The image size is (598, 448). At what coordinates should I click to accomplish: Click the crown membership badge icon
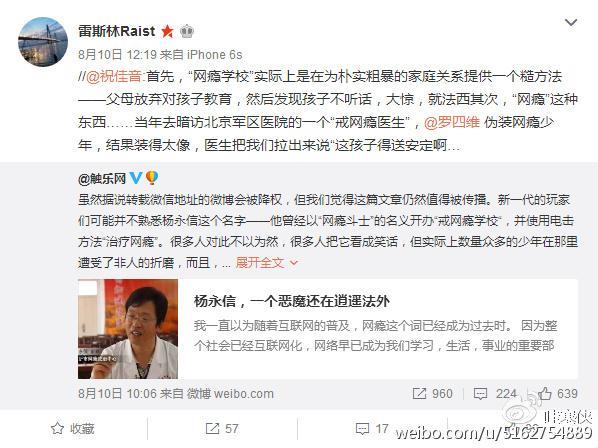click(186, 31)
